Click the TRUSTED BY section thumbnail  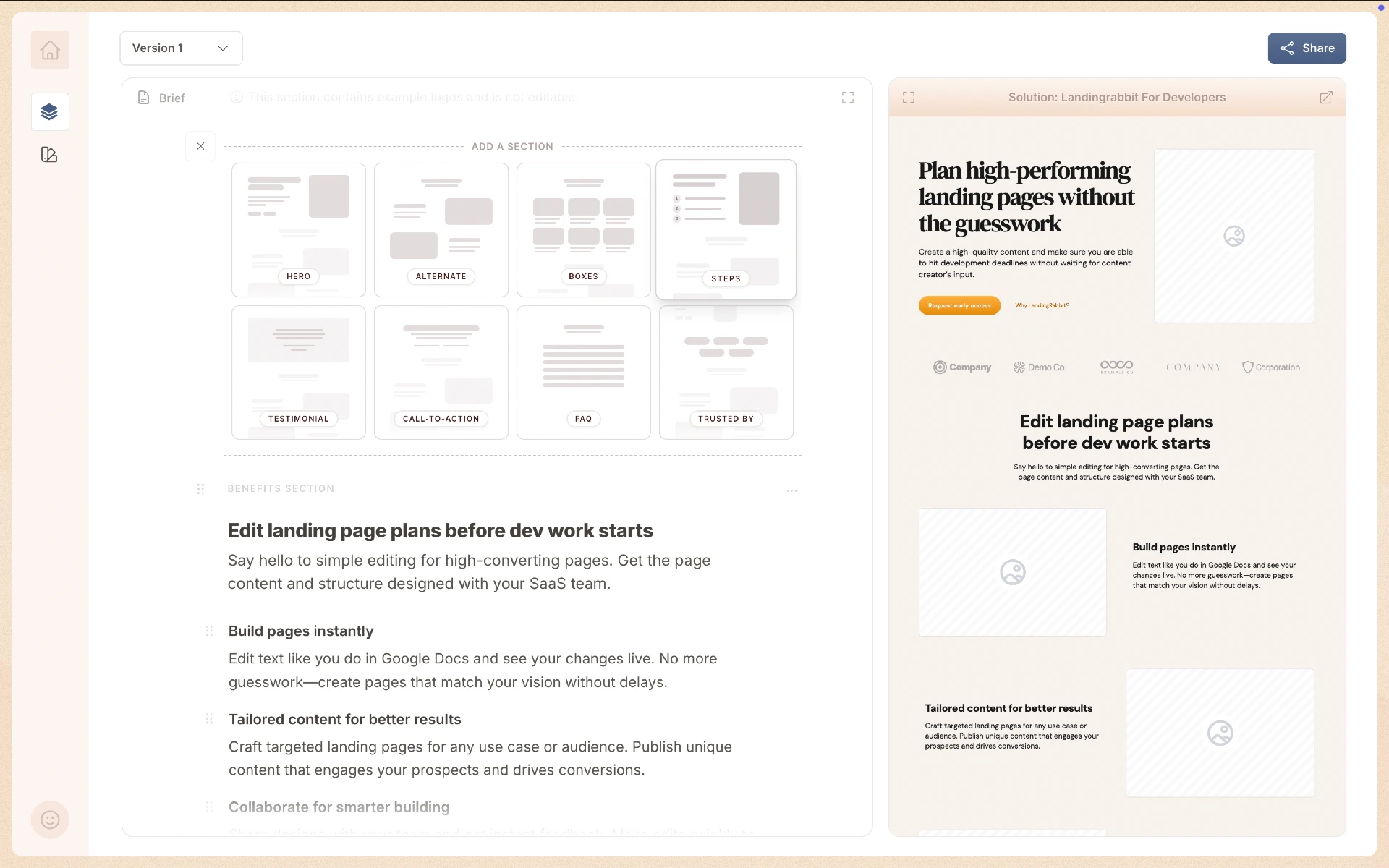(x=726, y=370)
